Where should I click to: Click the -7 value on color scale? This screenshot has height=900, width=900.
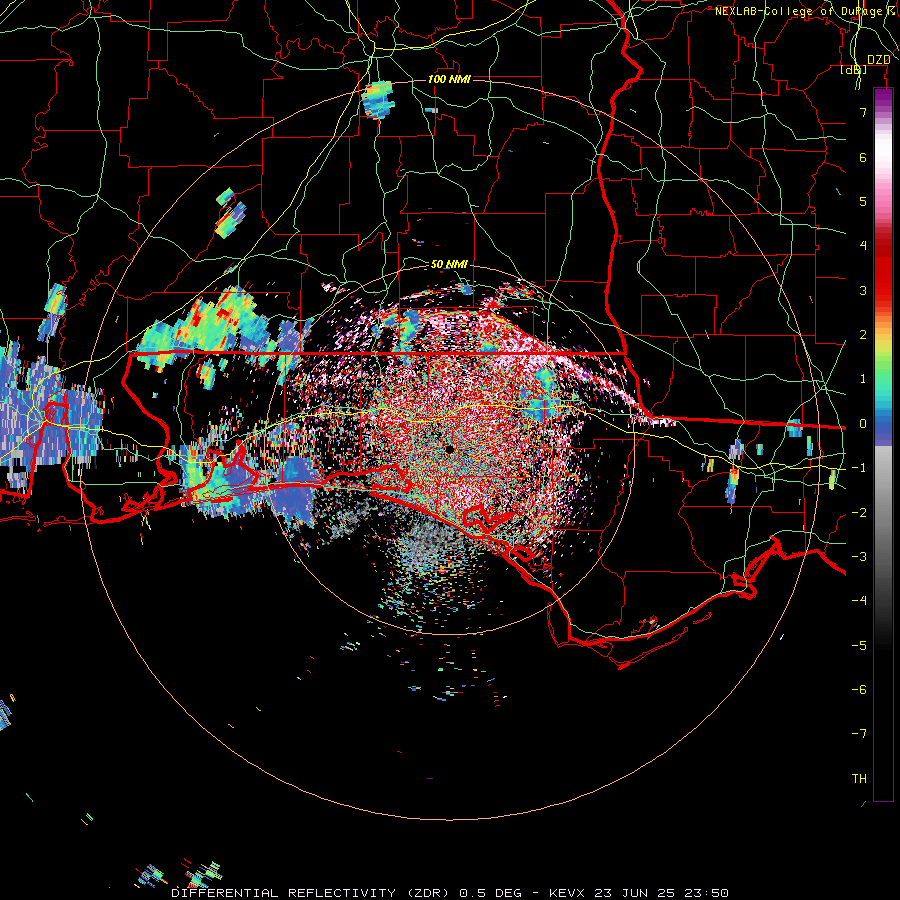click(859, 734)
